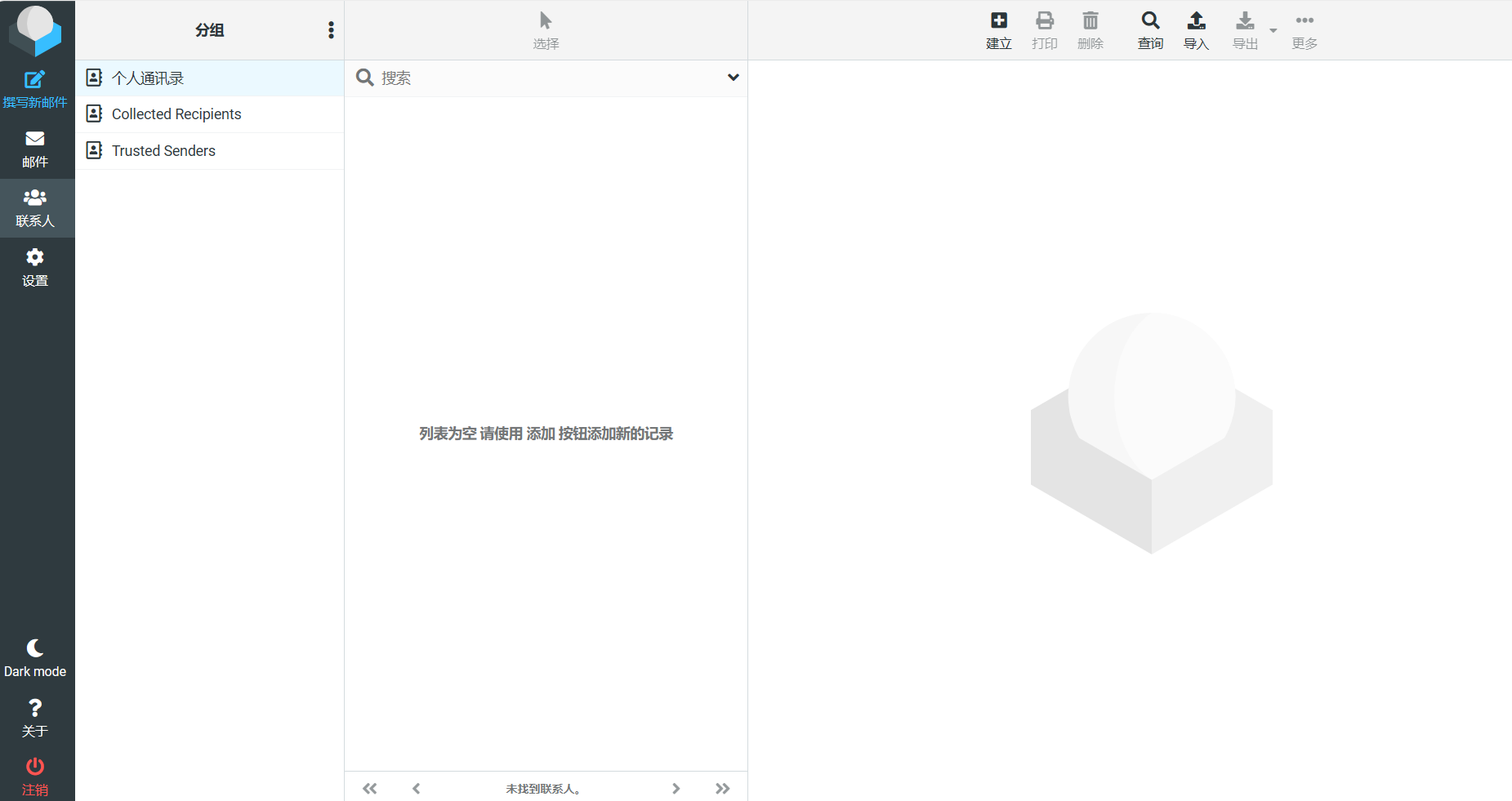Click the import contacts upload icon
This screenshot has width=1512, height=801.
(1196, 21)
